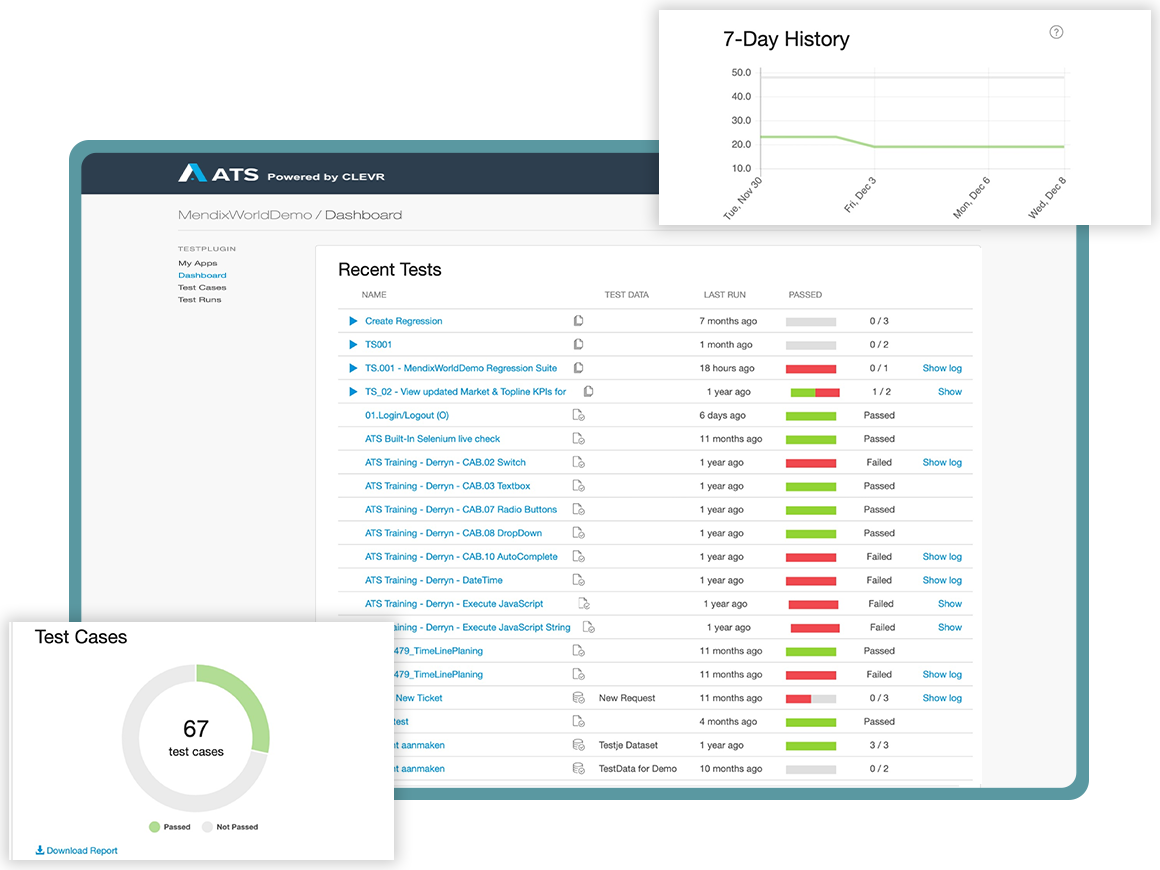Open the 01.Login/Logout (O) test
The width and height of the screenshot is (1160, 870).
coord(407,415)
